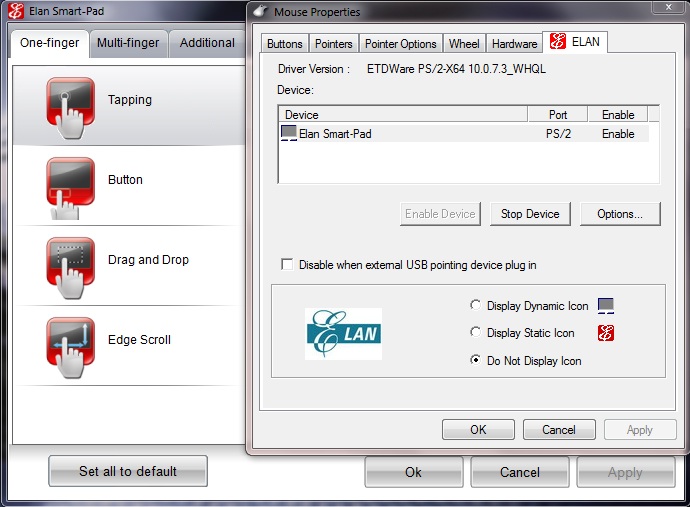Switch to the One-finger tab
The height and width of the screenshot is (507, 690).
50,43
